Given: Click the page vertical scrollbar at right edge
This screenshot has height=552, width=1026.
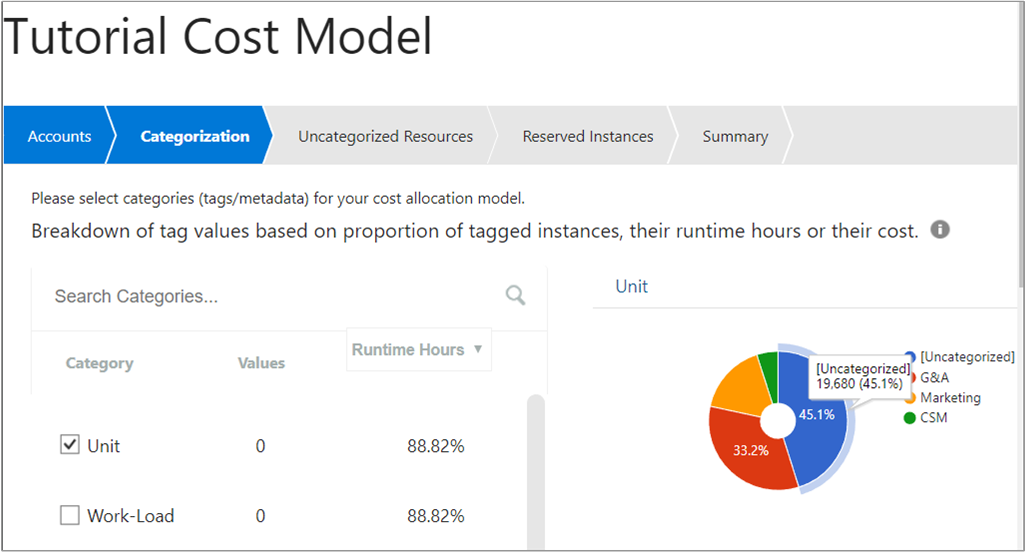Looking at the screenshot, I should 1021,144.
